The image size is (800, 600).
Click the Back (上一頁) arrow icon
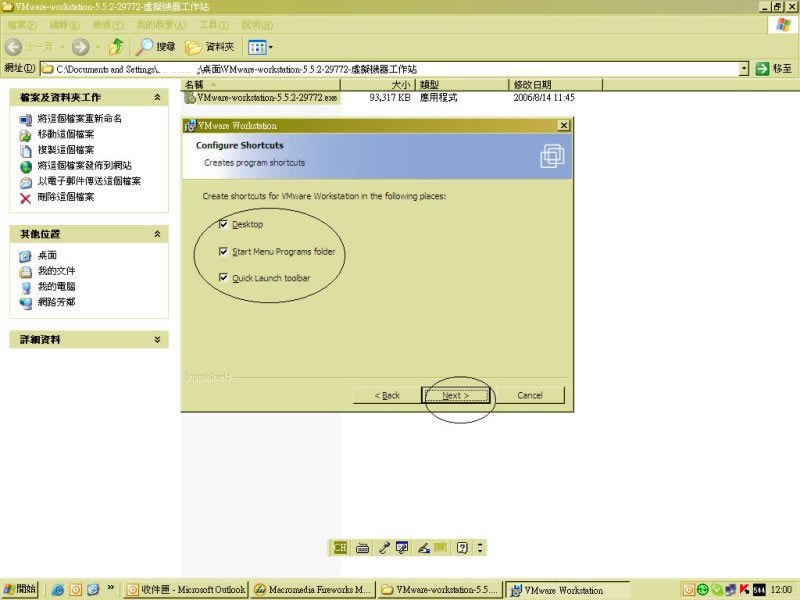pos(14,47)
